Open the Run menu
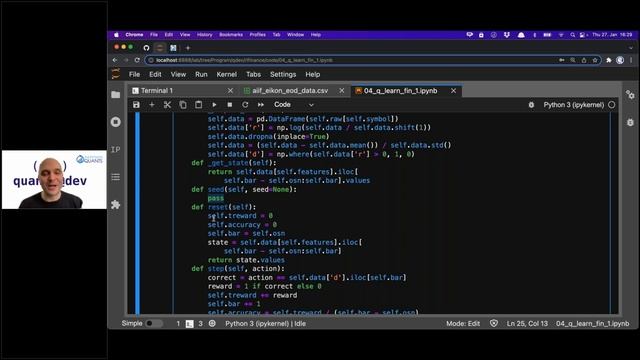 [x=201, y=74]
